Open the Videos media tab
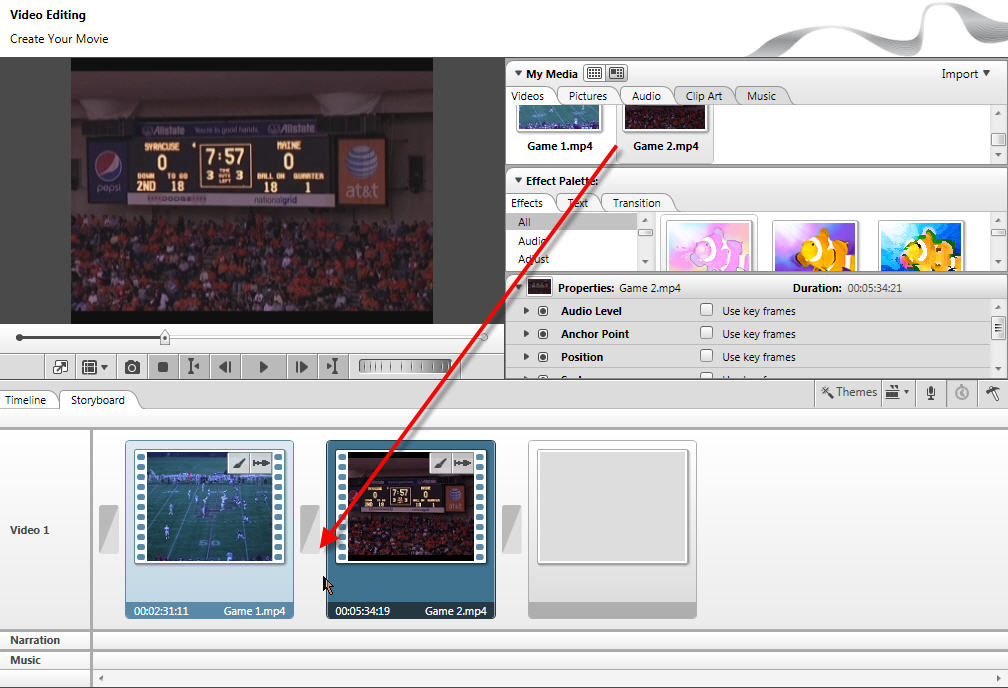This screenshot has height=688, width=1008. [528, 96]
